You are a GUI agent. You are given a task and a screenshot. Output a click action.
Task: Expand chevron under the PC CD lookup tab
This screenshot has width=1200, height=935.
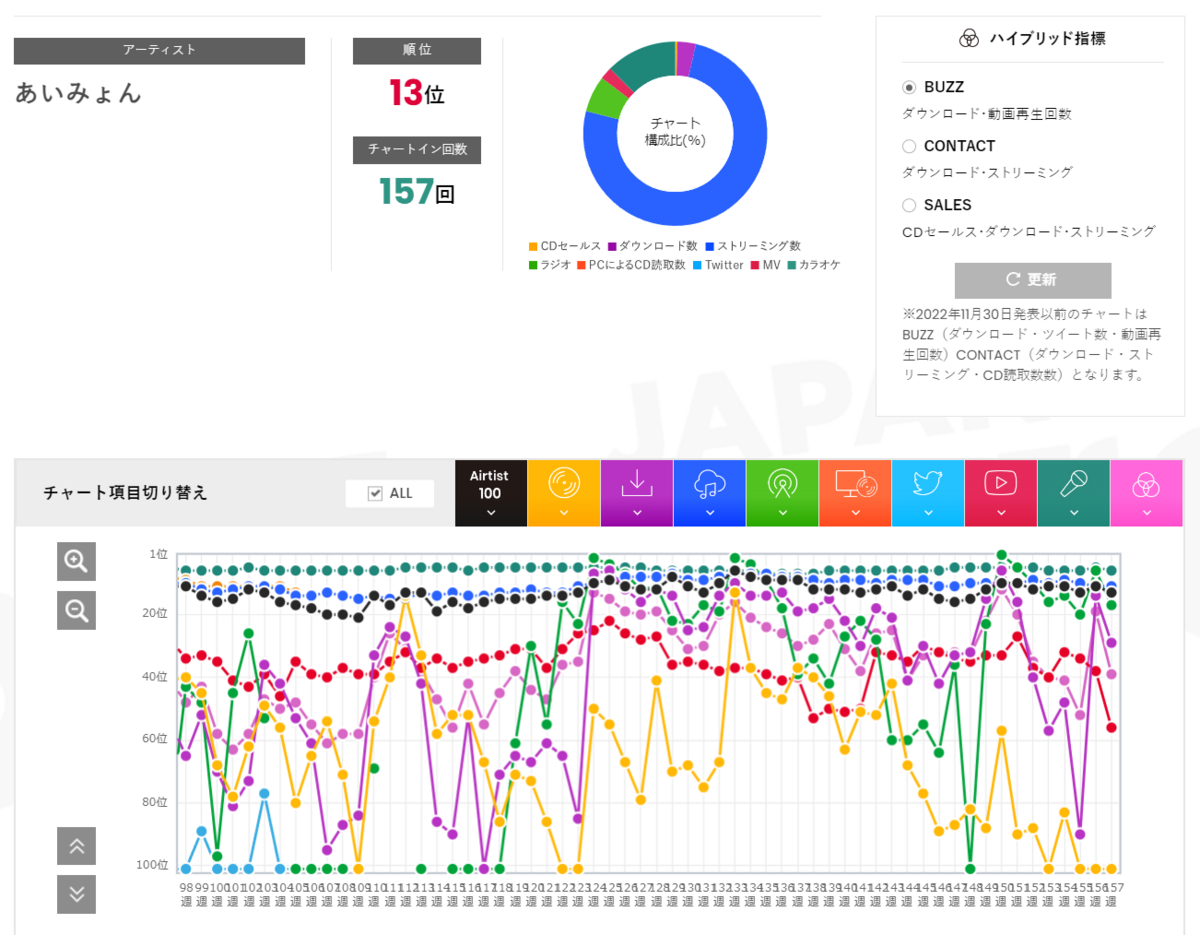click(x=856, y=513)
